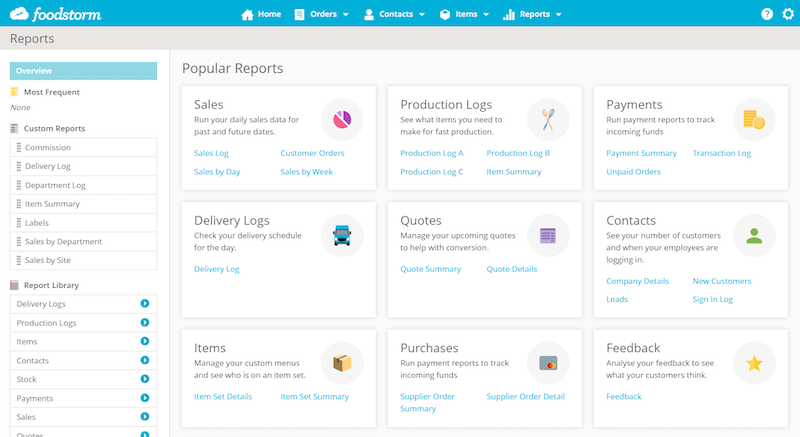This screenshot has width=800, height=437.
Task: Expand Contacts in Report Library
Action: [x=145, y=360]
